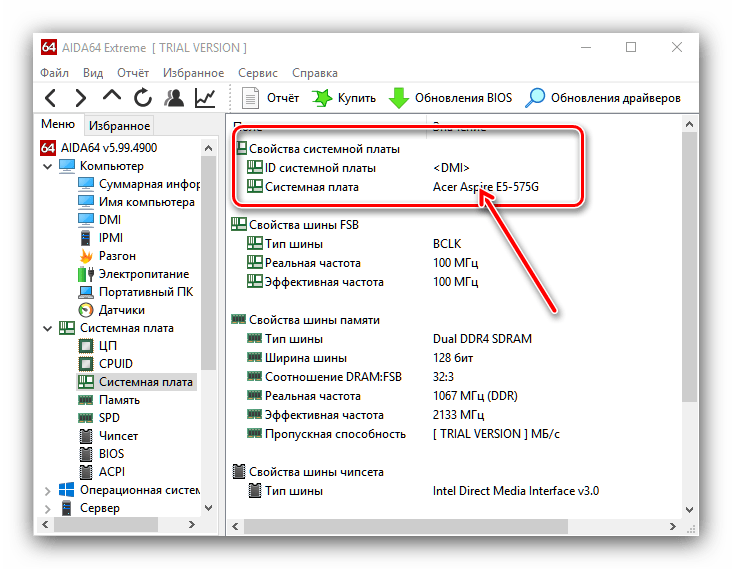The height and width of the screenshot is (569, 732).
Task: Collapse the Компьютер tree node
Action: click(x=47, y=166)
